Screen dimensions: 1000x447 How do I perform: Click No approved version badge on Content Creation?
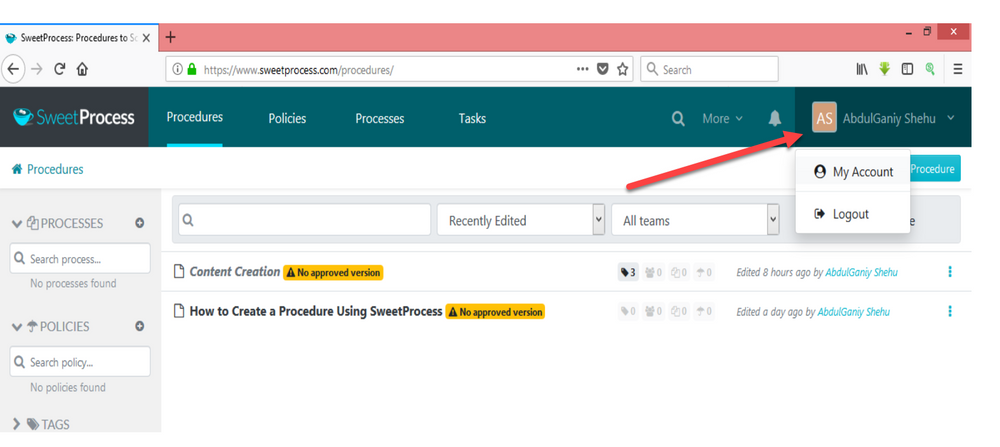click(x=333, y=272)
